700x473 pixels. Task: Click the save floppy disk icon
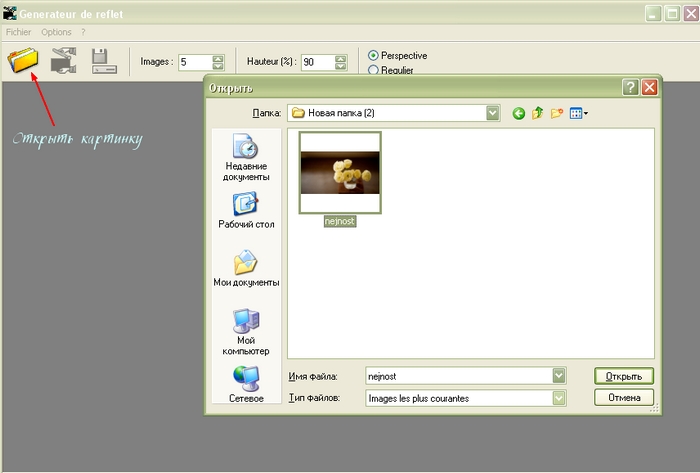[x=104, y=61]
